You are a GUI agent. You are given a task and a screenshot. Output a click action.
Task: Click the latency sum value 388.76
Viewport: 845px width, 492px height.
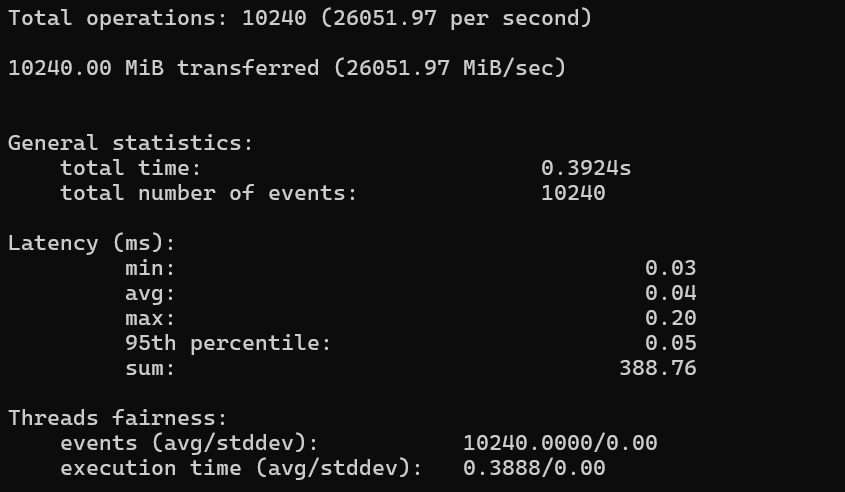pos(657,368)
